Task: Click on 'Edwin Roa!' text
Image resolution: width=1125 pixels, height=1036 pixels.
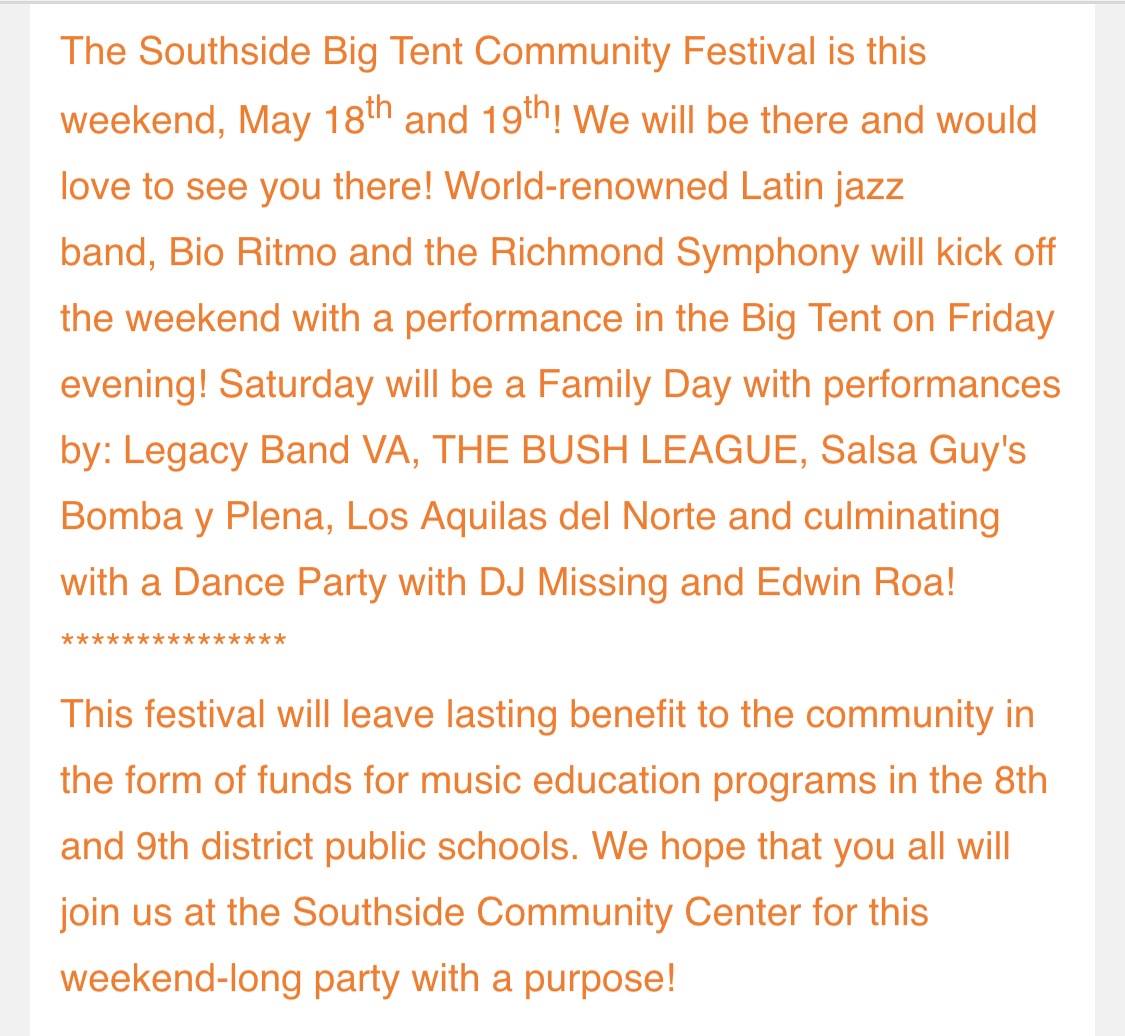Action: pos(856,582)
